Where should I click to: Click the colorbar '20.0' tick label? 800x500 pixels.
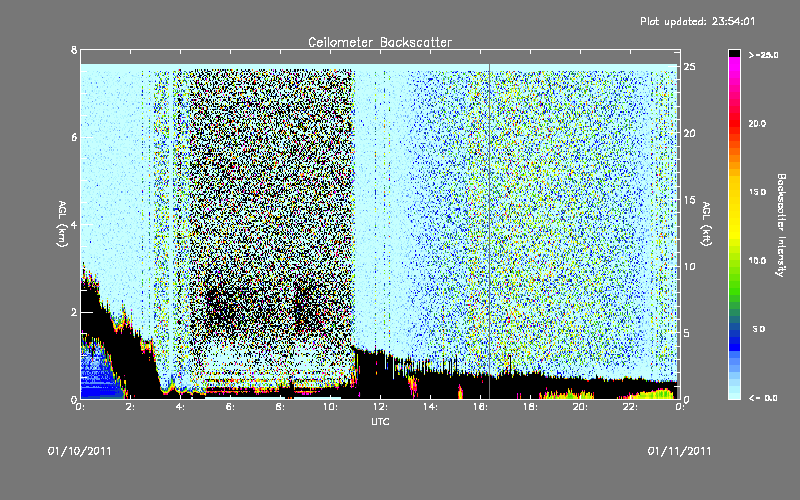[758, 123]
